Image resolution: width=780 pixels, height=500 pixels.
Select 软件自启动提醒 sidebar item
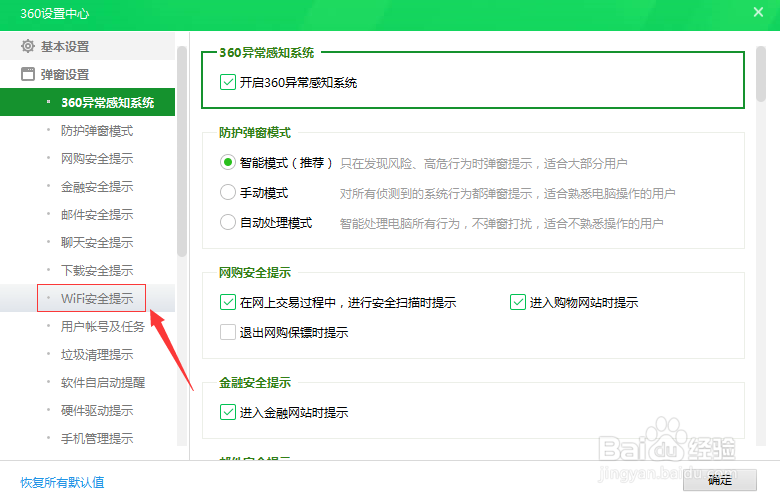pyautogui.click(x=103, y=382)
